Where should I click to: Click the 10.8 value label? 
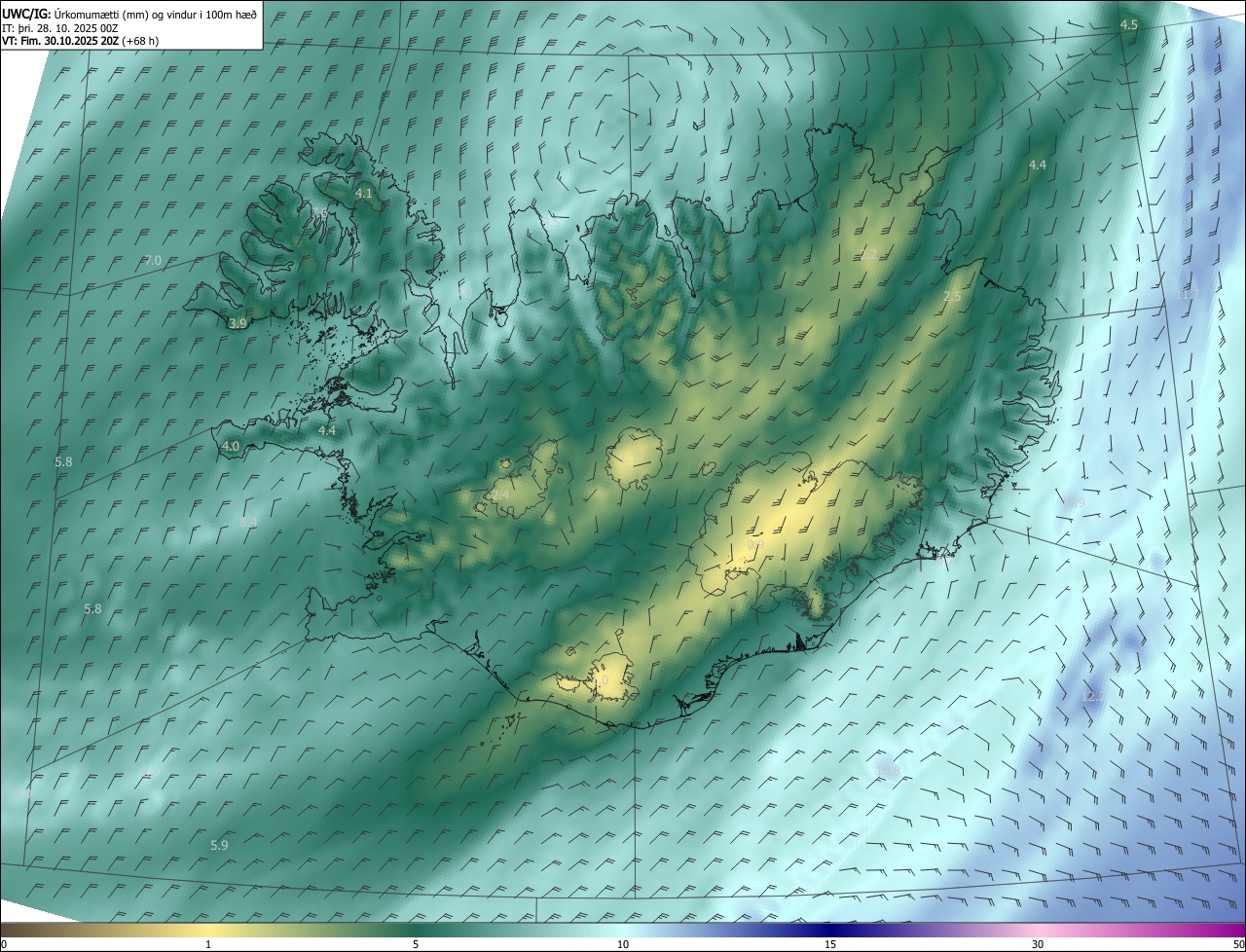[888, 770]
